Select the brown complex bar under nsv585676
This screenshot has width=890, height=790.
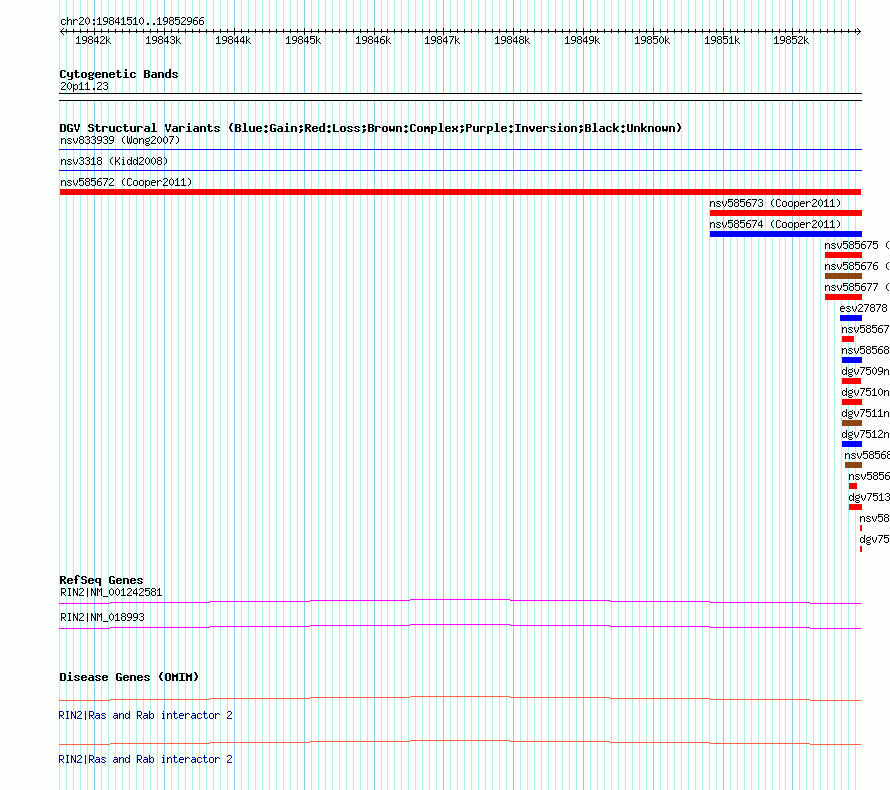point(843,276)
